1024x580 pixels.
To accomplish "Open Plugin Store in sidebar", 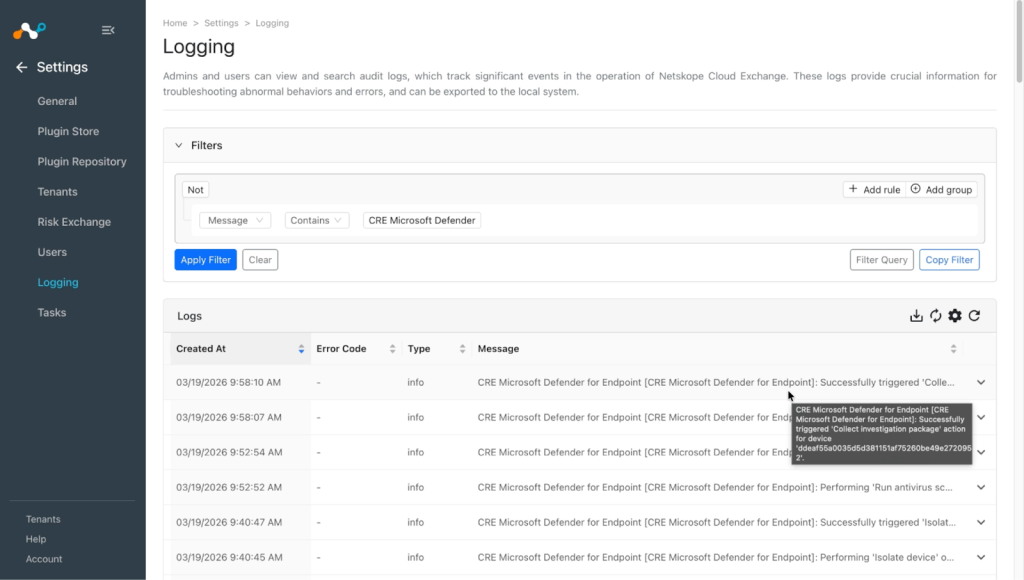I will pos(68,131).
